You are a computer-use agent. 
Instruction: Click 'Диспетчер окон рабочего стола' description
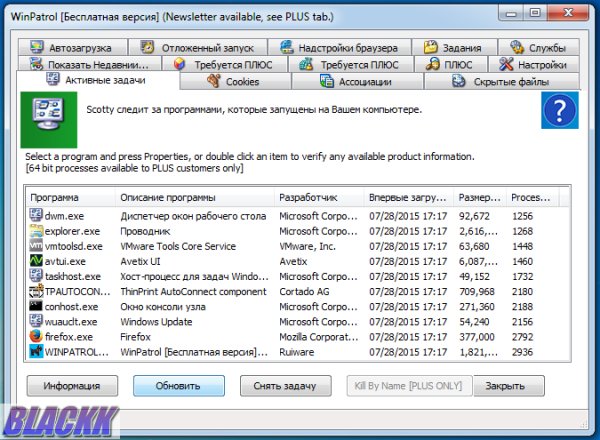[193, 216]
